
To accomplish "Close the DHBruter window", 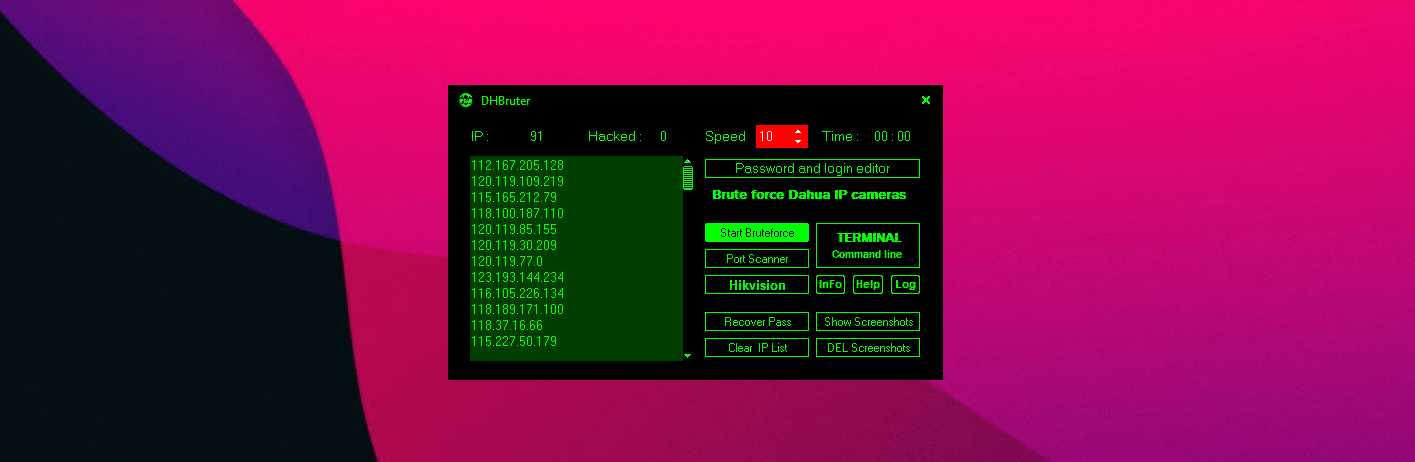I will coord(925,100).
